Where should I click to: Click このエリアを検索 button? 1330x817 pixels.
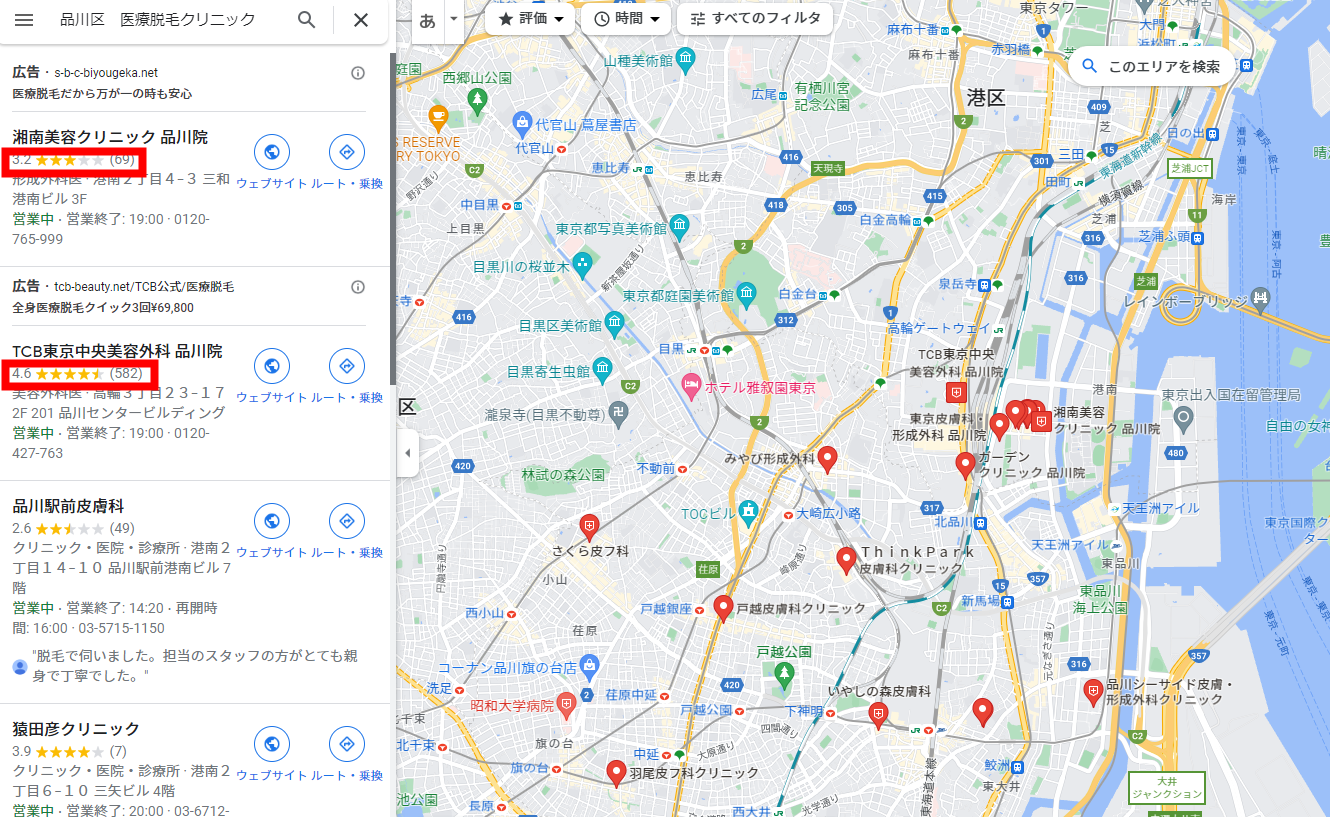click(x=1153, y=67)
